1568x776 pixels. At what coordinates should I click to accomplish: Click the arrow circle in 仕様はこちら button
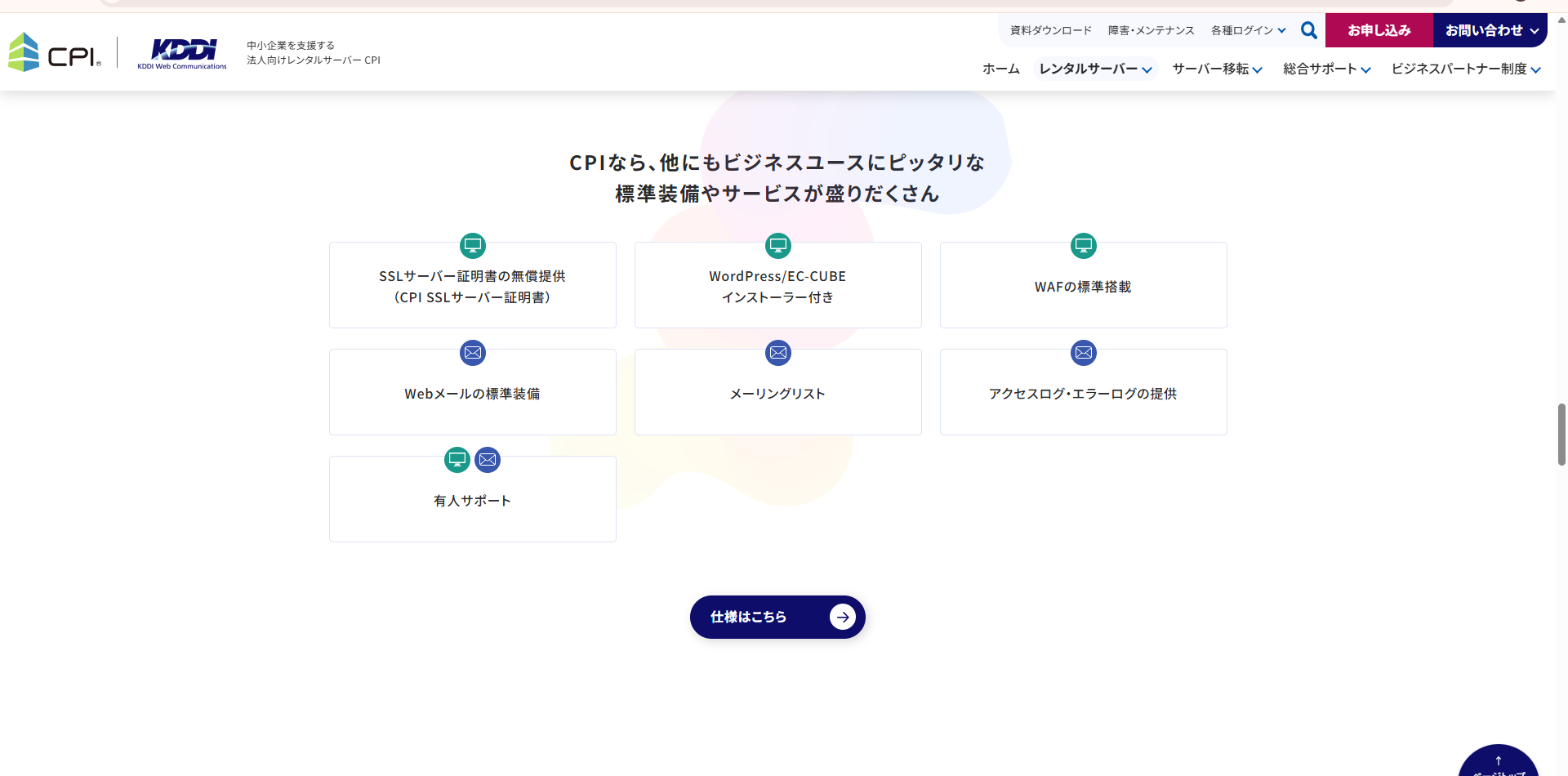click(842, 618)
